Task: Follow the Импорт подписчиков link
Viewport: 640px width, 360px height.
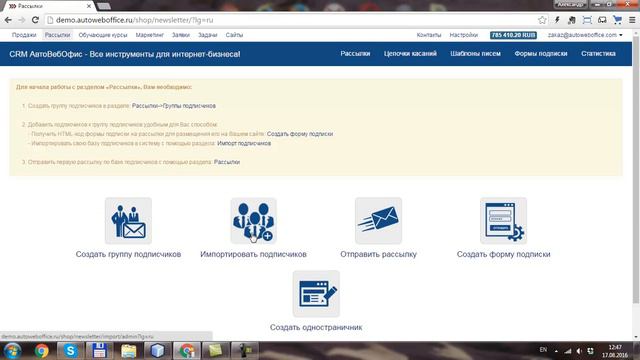Action: point(244,143)
